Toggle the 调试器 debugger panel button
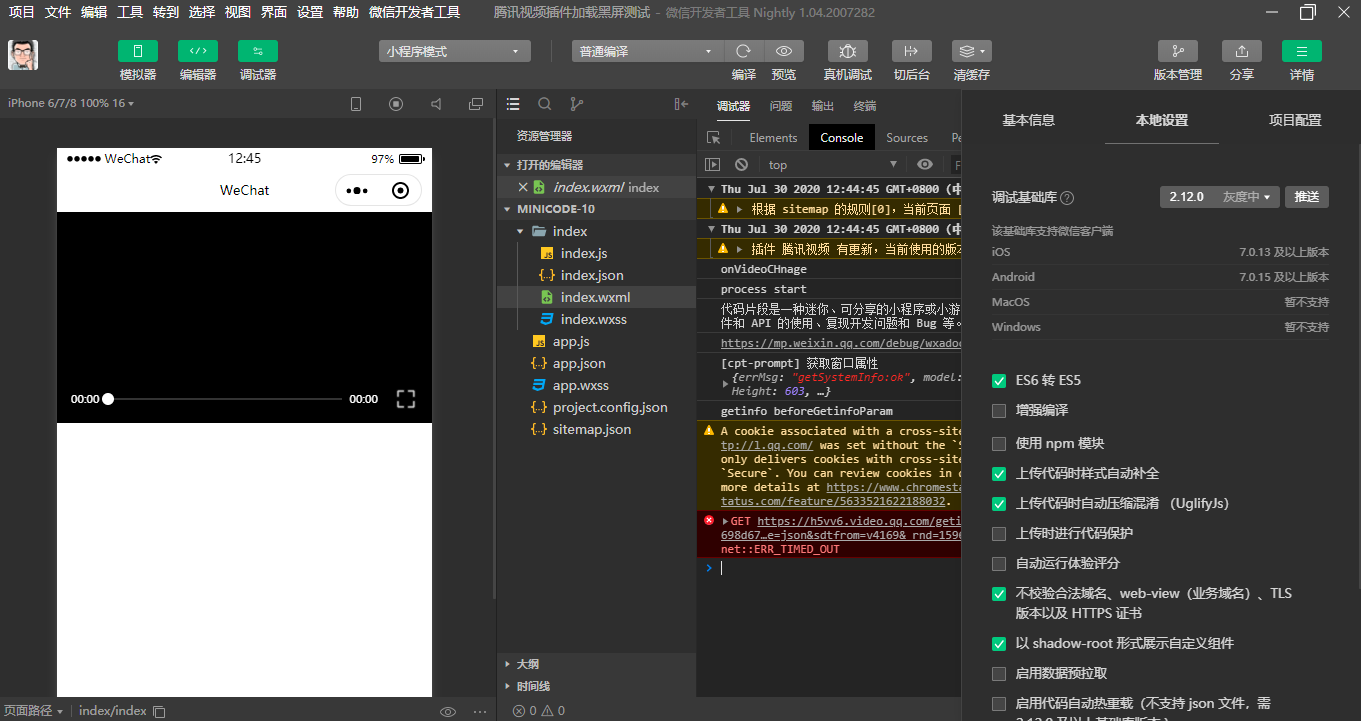This screenshot has width=1361, height=721. click(x=258, y=51)
